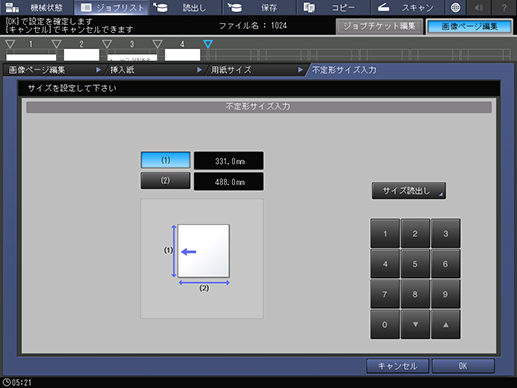Screen dimensions: 517x388
Task: Select insertion marker triangle before page 3
Action: pos(107,44)
